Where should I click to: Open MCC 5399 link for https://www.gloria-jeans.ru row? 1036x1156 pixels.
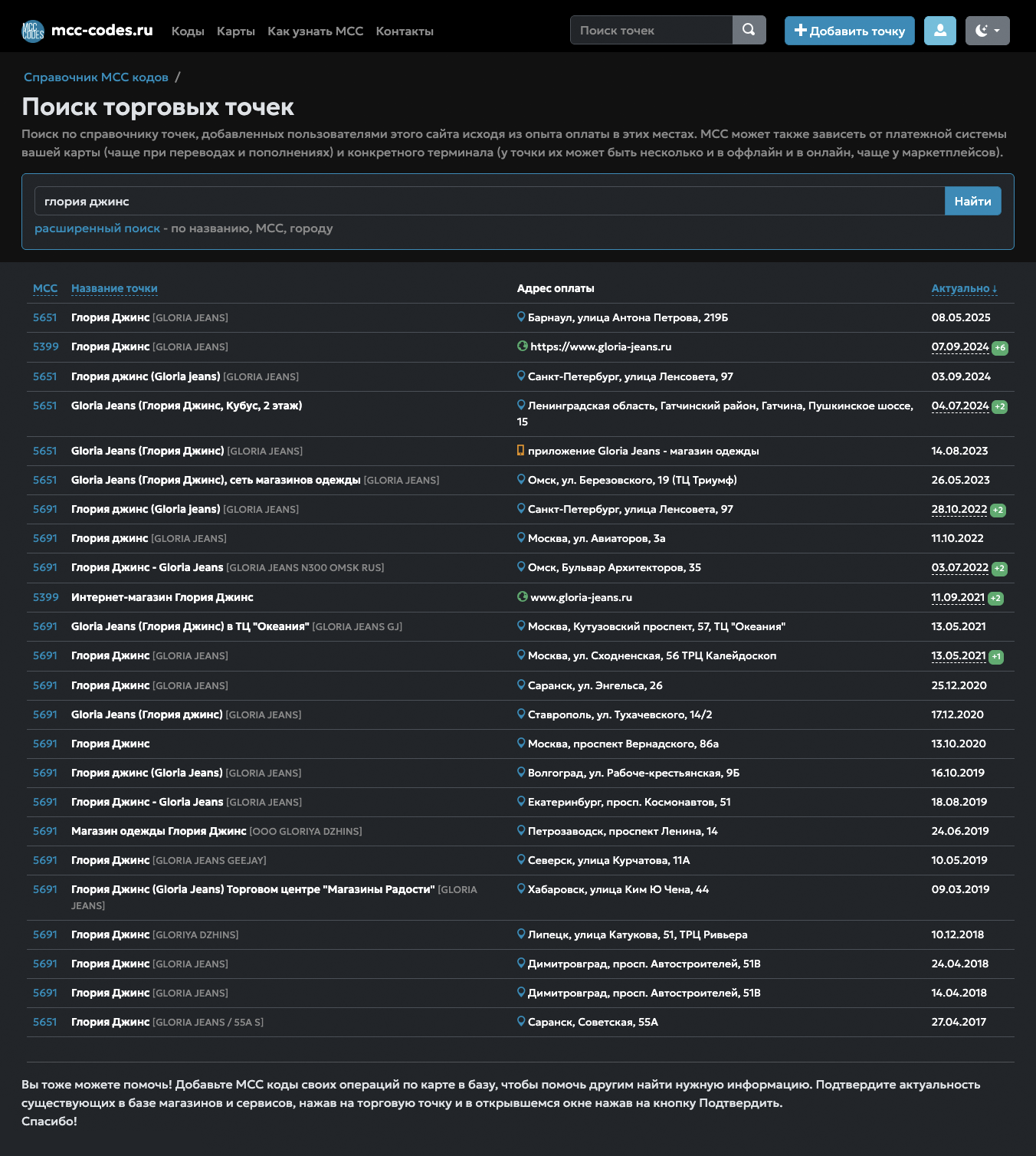[x=46, y=346]
